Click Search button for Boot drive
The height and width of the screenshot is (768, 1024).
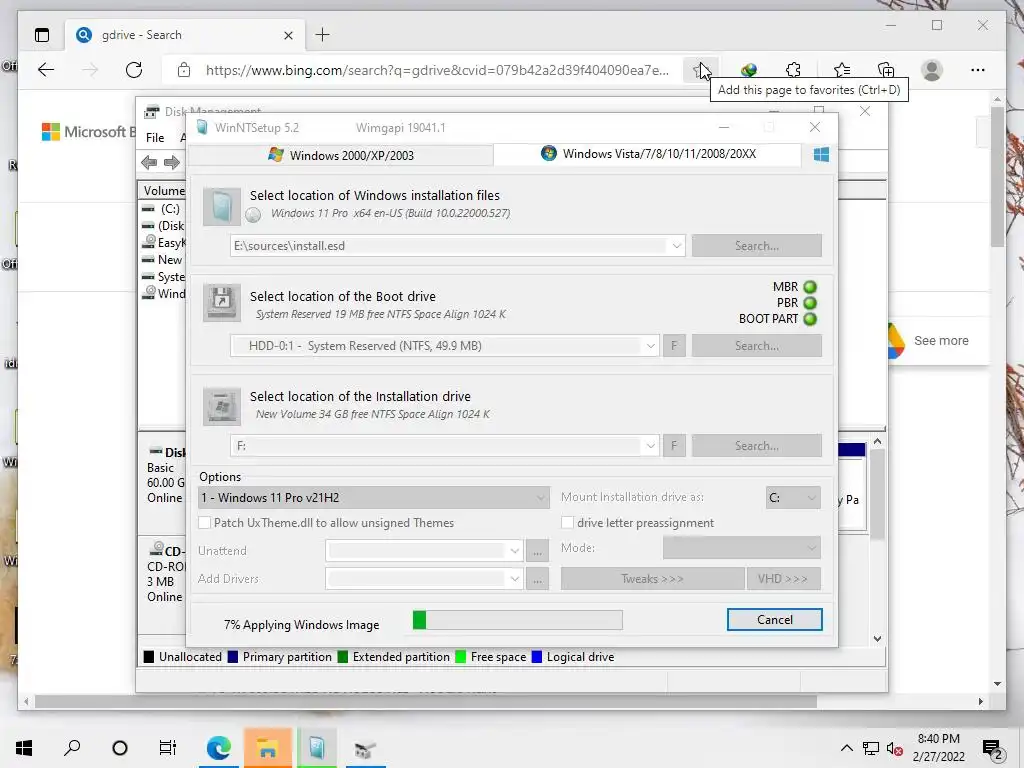click(756, 346)
